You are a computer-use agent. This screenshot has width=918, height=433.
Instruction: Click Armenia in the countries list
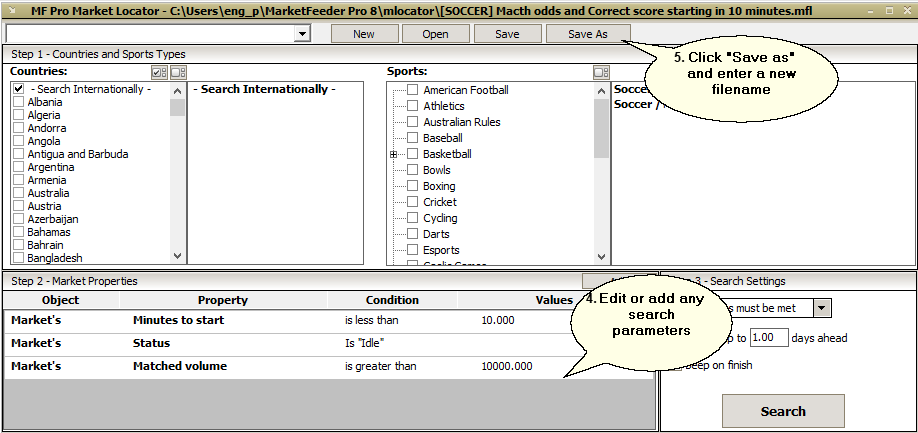pos(47,180)
